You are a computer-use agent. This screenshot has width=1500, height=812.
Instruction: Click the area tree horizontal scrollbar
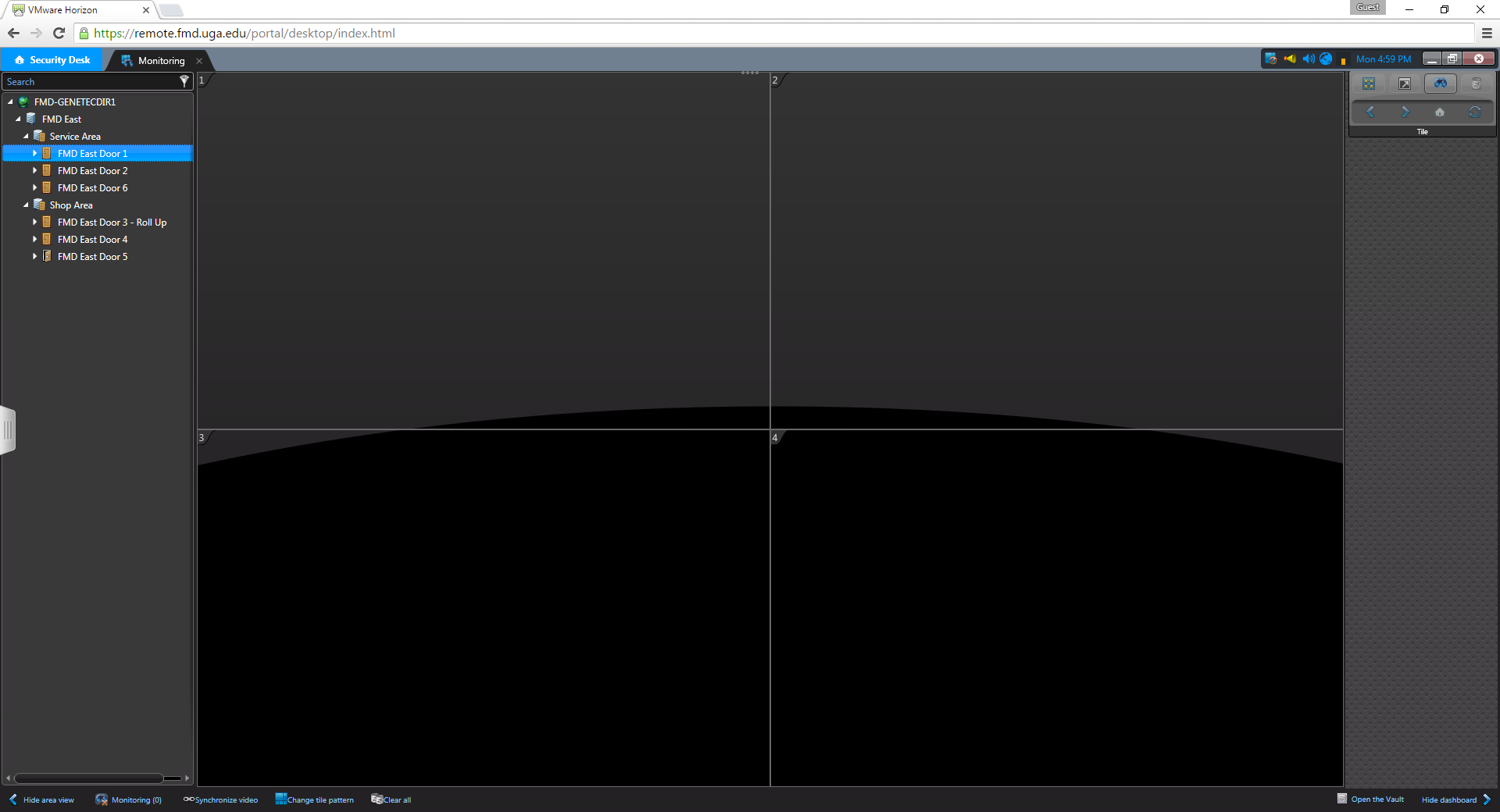point(88,778)
